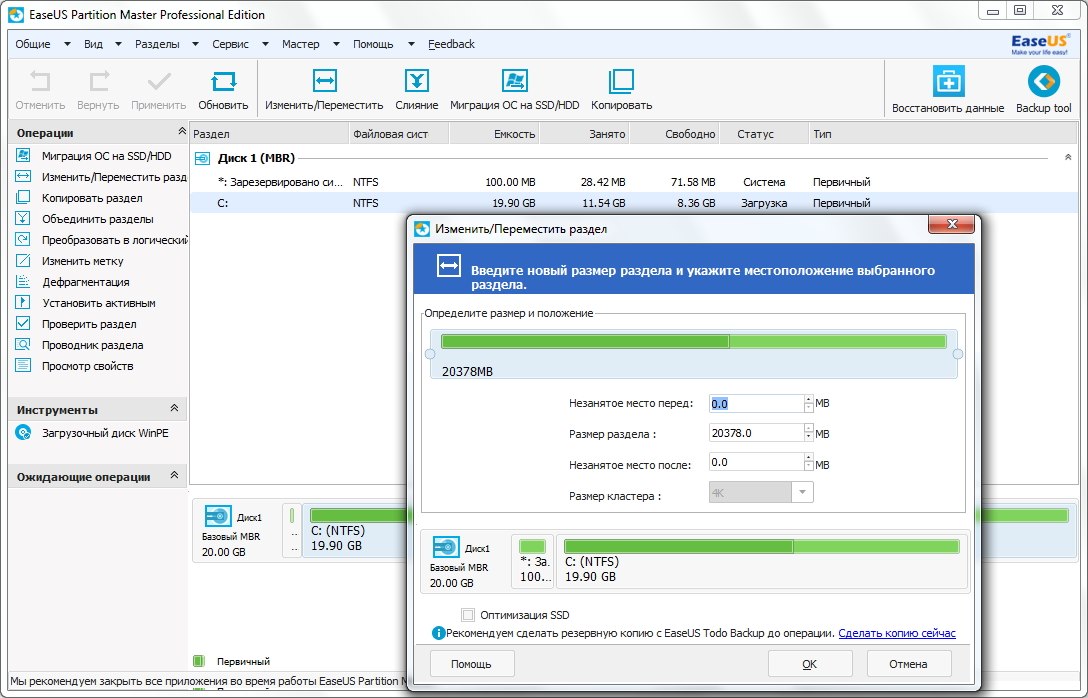Select Defragmentation (Дефрагментация) in the sidebar
Image resolution: width=1088 pixels, height=698 pixels.
tap(85, 282)
